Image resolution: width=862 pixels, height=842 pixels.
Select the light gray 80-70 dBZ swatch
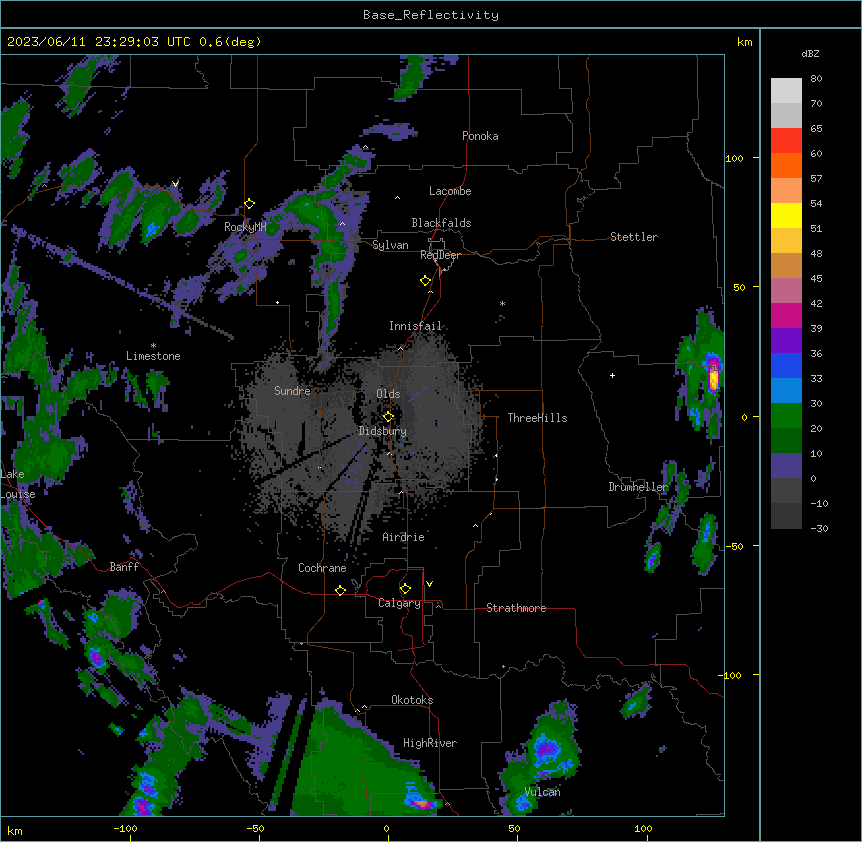786,91
